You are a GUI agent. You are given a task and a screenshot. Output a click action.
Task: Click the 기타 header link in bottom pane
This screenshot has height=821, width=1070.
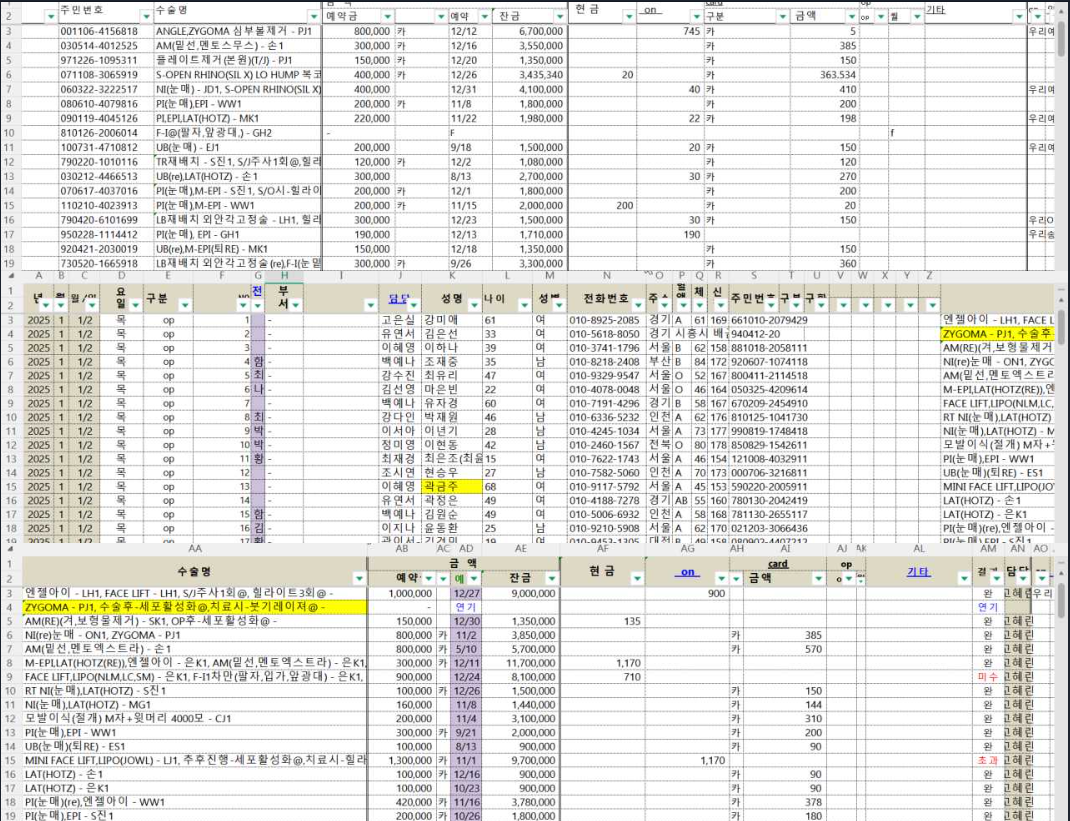918,572
